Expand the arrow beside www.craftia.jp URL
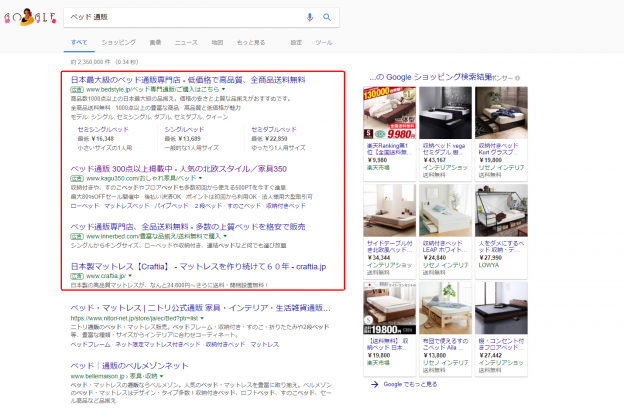The image size is (624, 411). (x=130, y=276)
